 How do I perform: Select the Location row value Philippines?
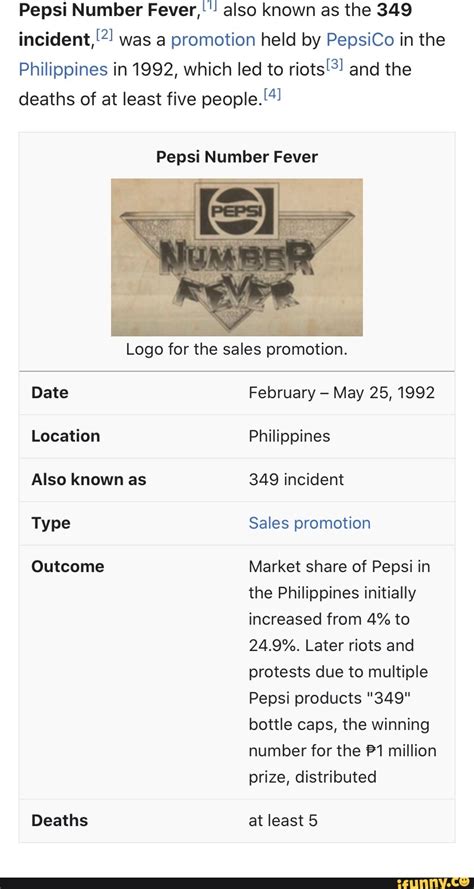point(289,436)
